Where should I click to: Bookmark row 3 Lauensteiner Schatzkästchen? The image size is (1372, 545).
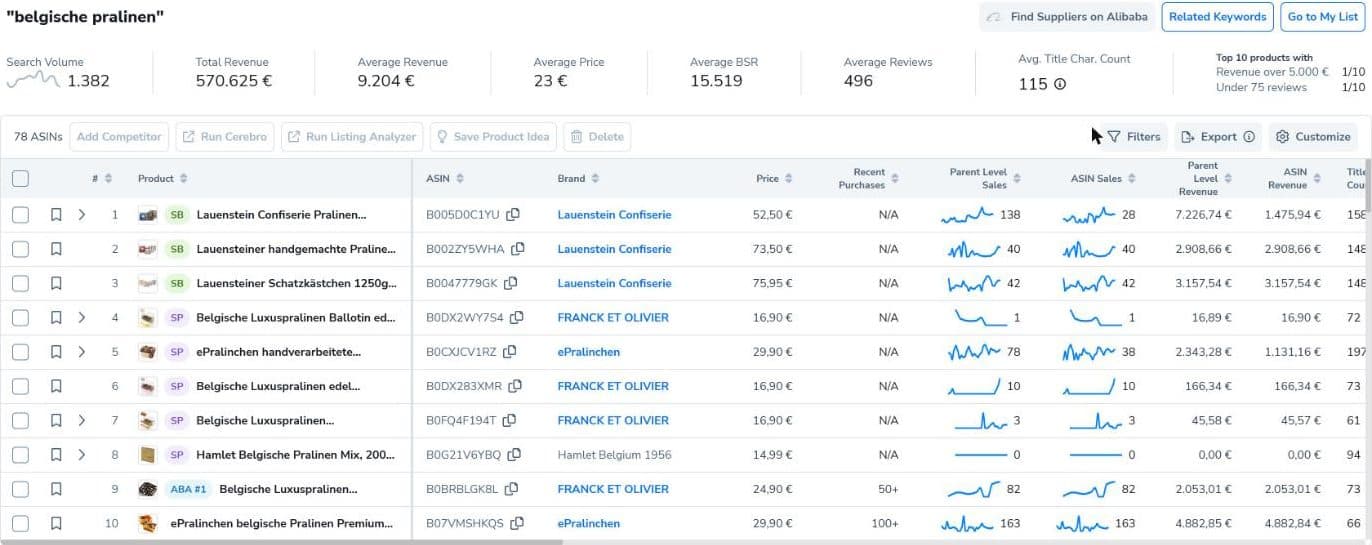56,283
